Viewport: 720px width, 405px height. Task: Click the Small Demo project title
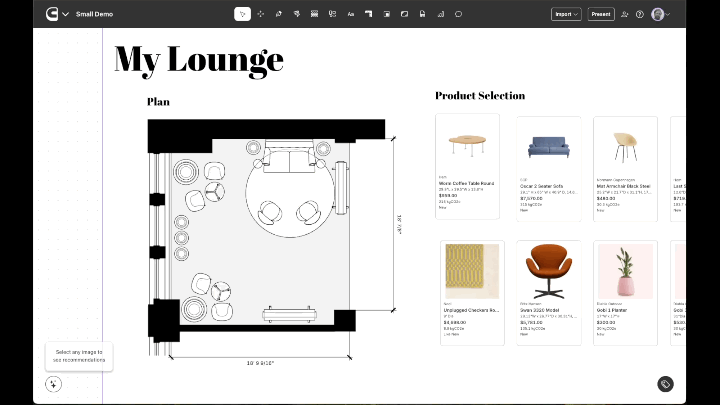click(92, 14)
